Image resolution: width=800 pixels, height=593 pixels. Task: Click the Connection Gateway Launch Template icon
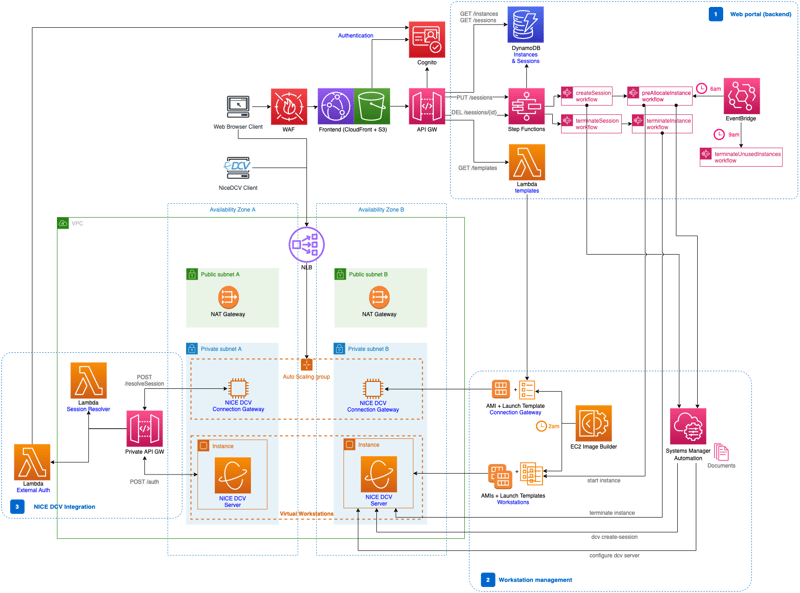527,390
